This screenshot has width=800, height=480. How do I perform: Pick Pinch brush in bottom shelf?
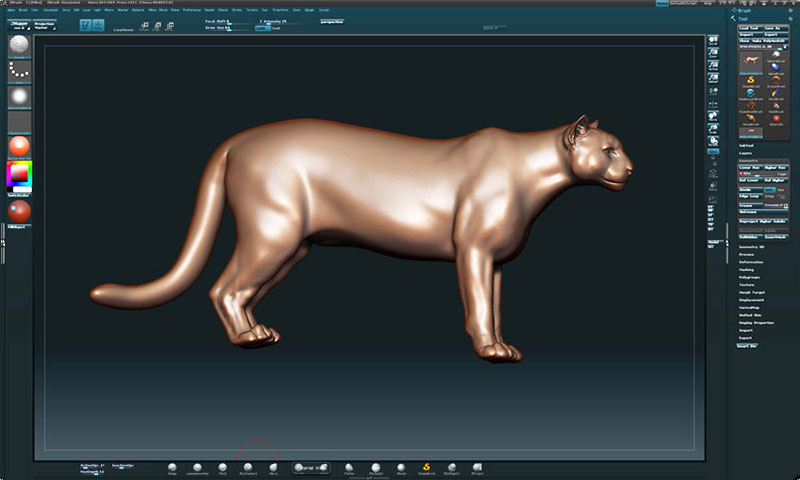tap(222, 468)
